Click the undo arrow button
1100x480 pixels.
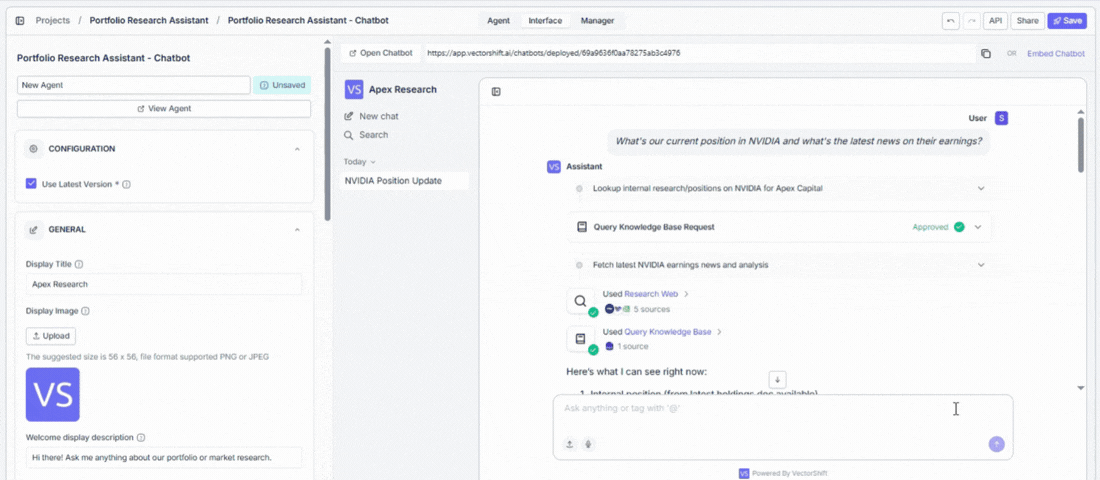point(951,20)
